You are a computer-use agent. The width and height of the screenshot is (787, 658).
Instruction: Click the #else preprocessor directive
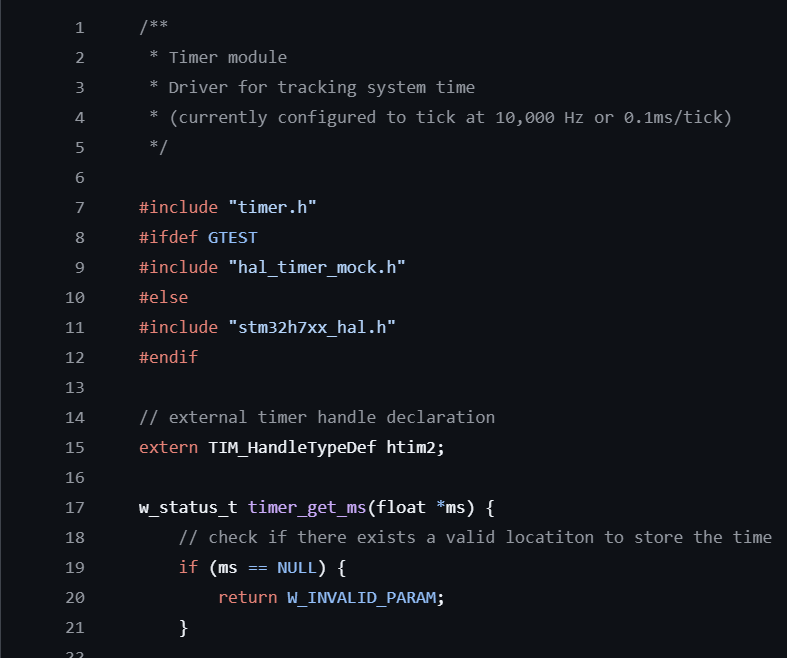coord(163,297)
